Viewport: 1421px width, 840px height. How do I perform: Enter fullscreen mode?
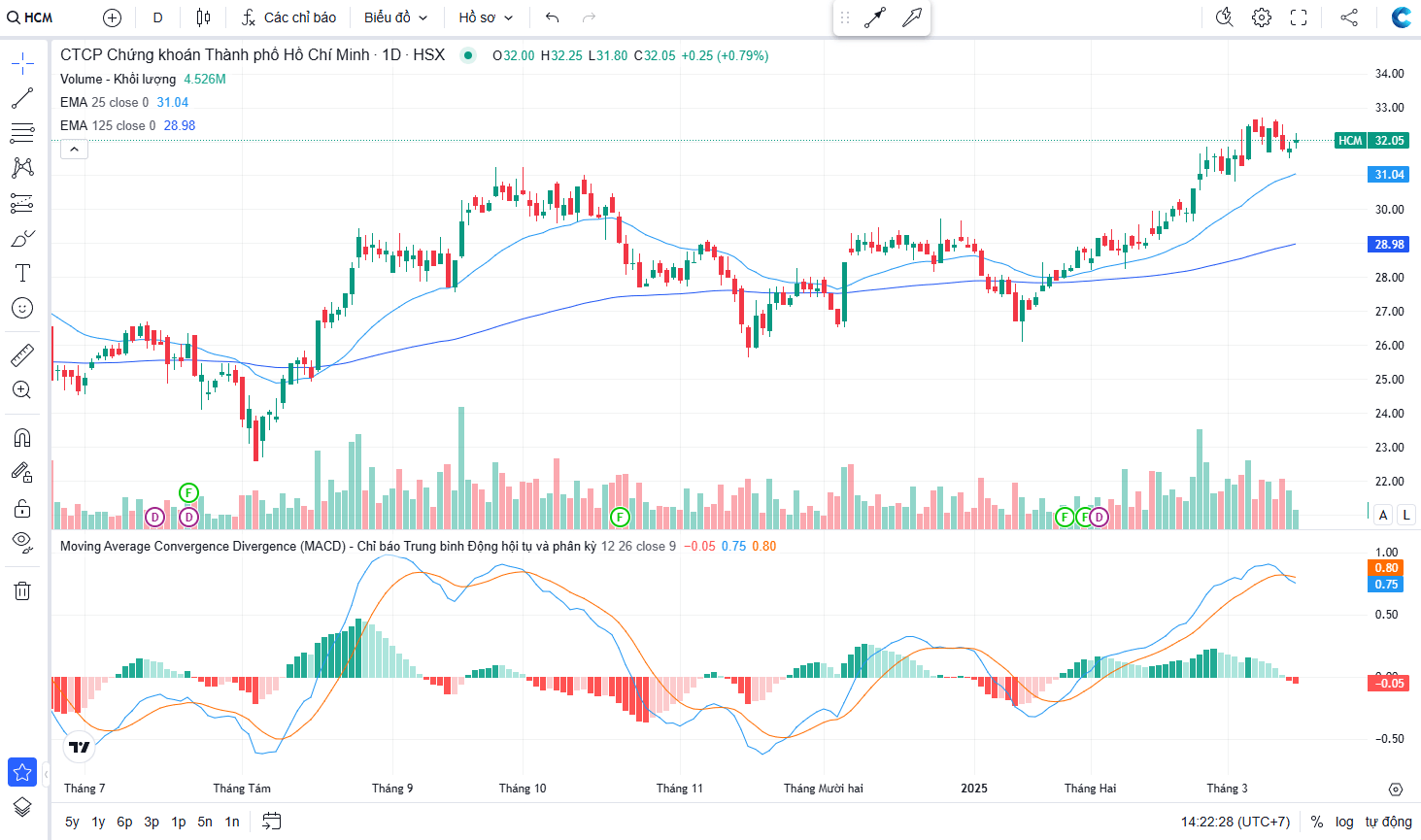coord(1299,17)
